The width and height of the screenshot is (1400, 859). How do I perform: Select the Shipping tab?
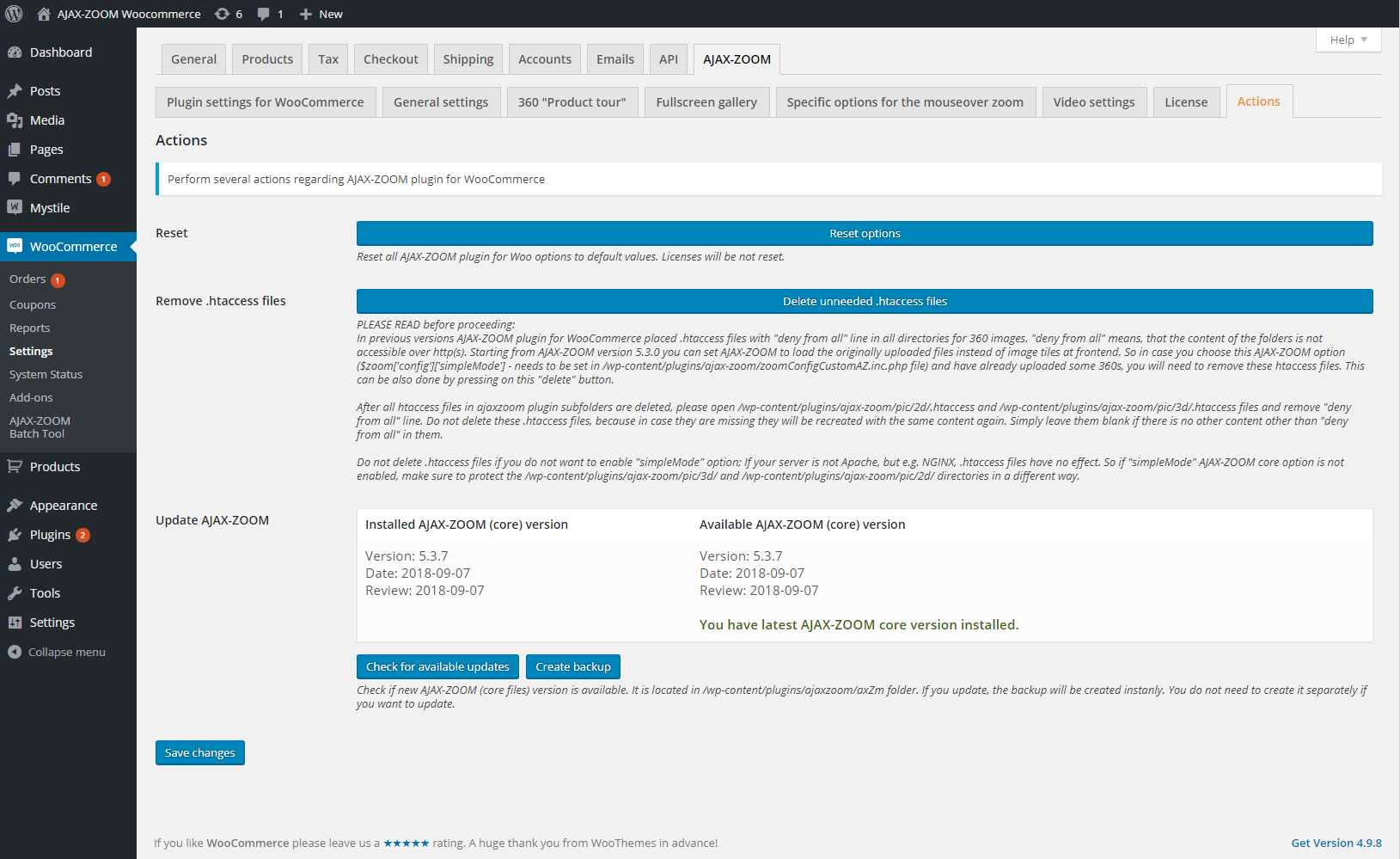click(x=468, y=59)
